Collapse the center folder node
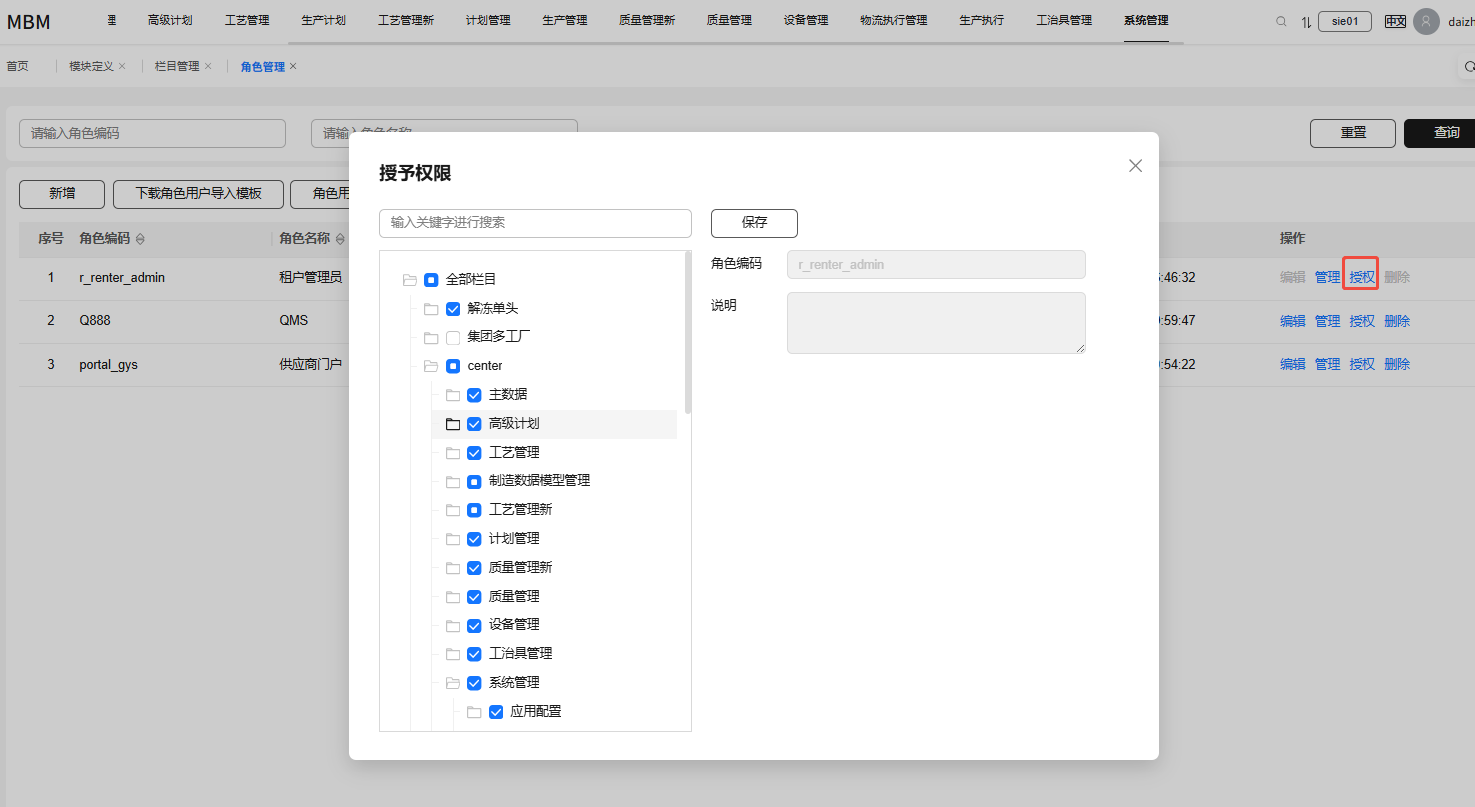The width and height of the screenshot is (1475, 807). (x=431, y=366)
